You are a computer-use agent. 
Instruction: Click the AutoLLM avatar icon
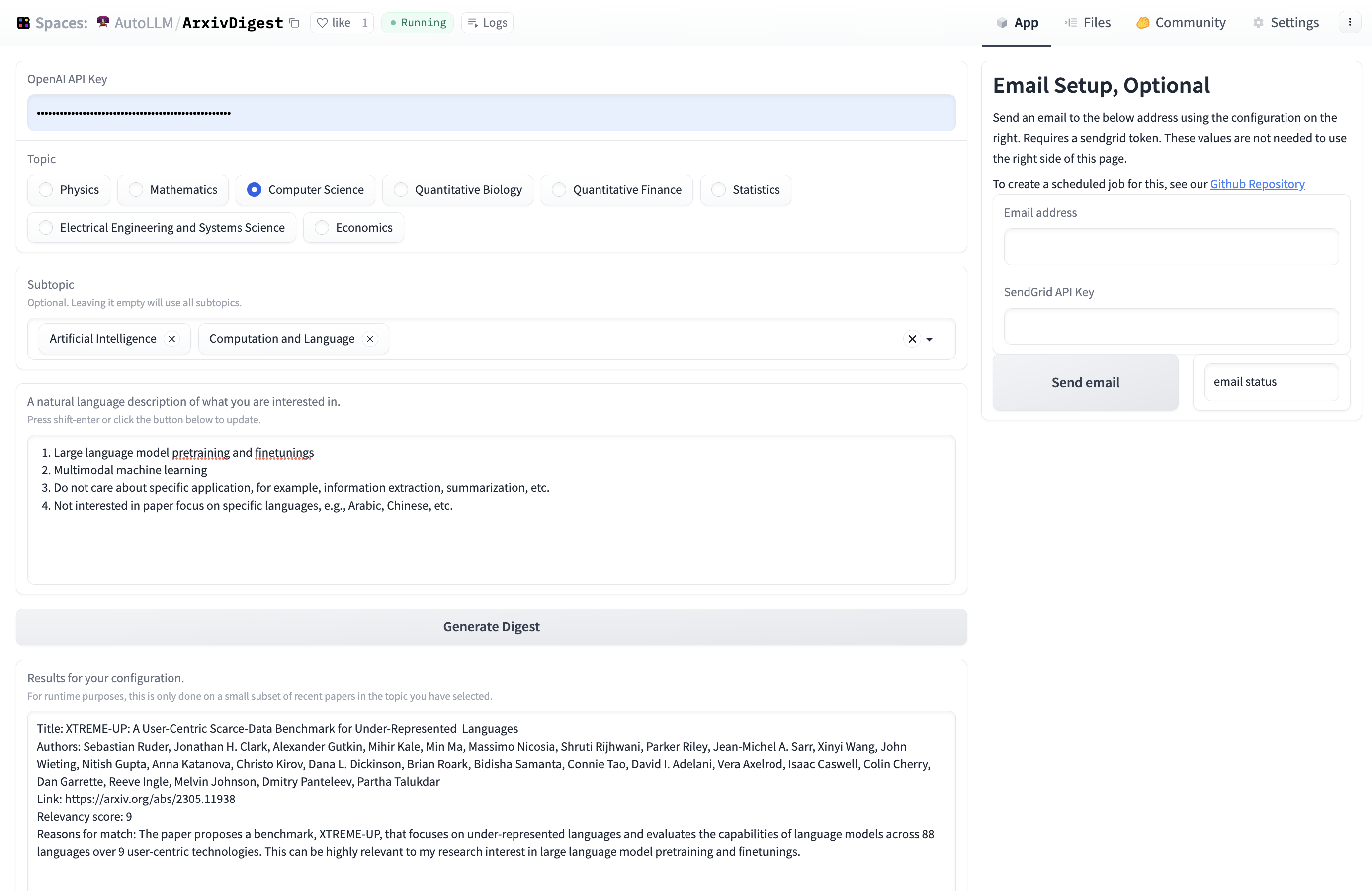pyautogui.click(x=103, y=22)
